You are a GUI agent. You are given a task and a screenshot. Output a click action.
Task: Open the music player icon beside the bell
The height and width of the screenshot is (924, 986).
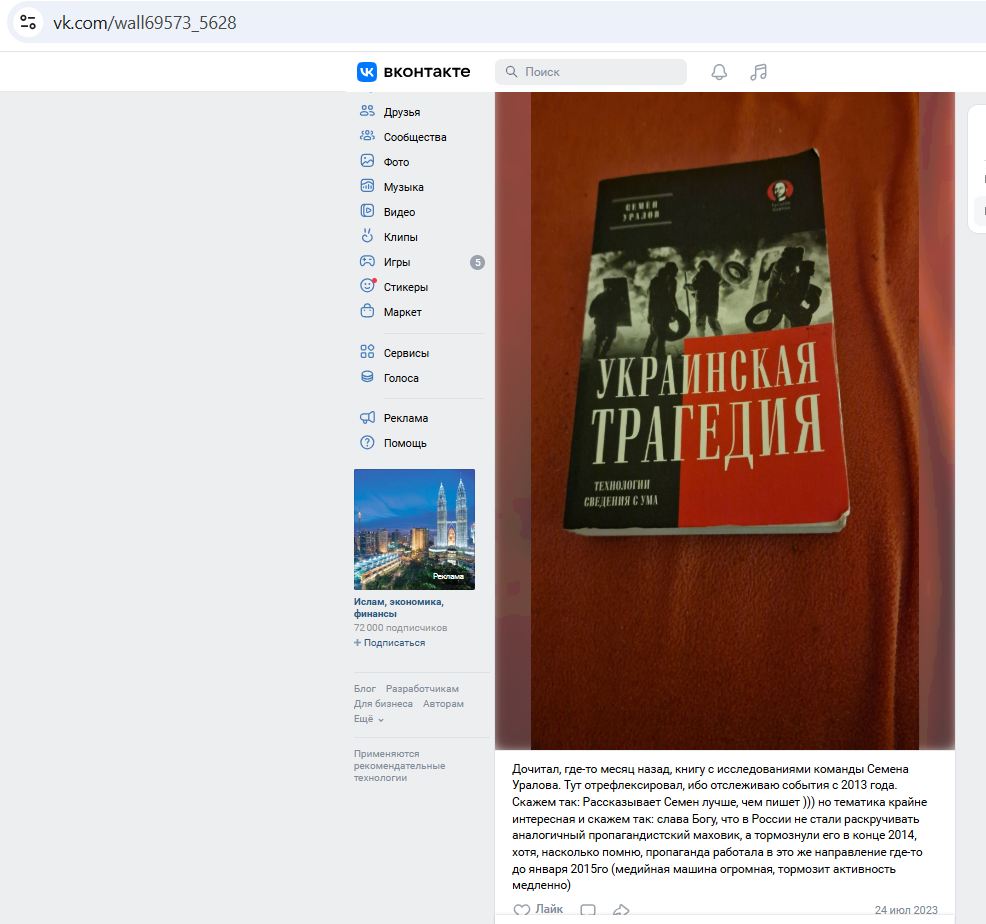[757, 71]
